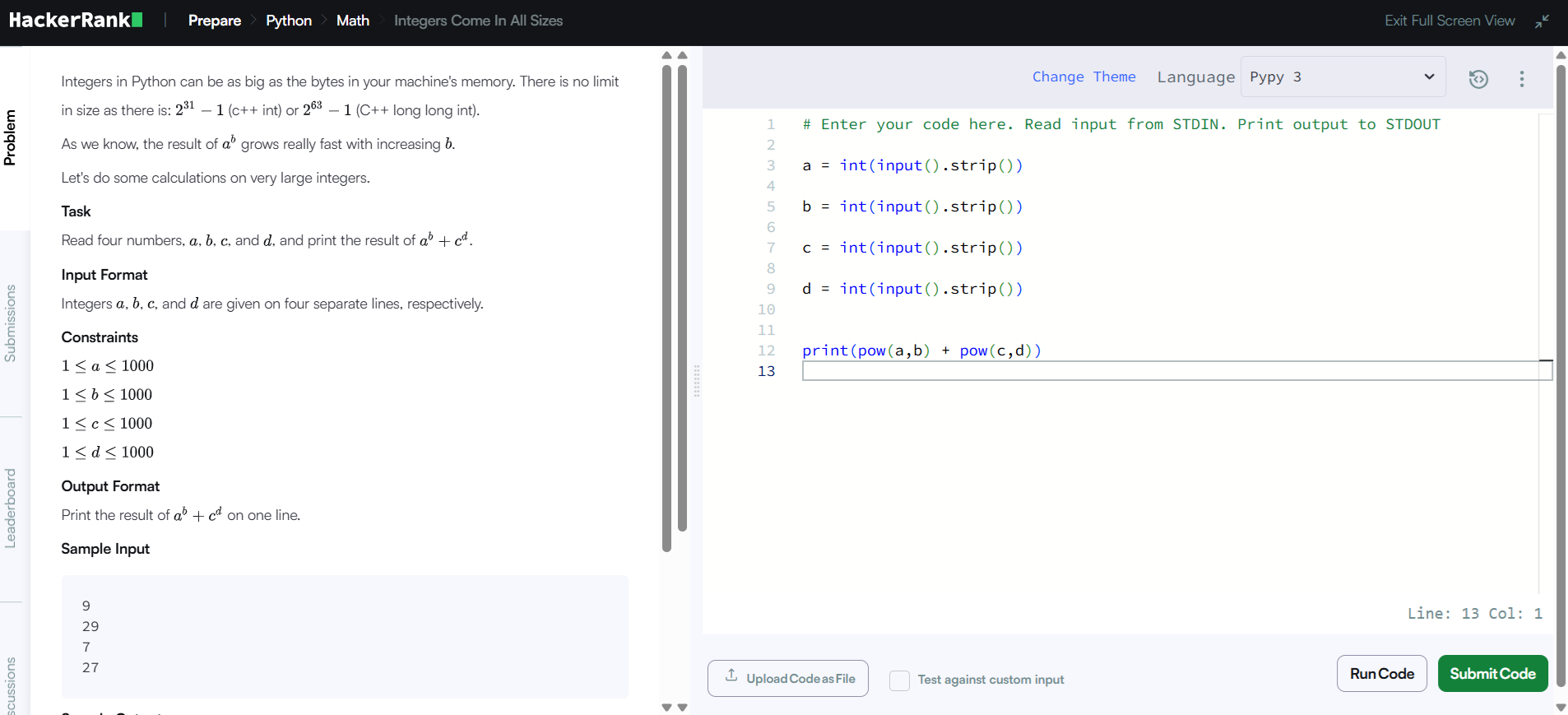Screen dimensions: 1568x715
Task: Click the exit full screen collapse icon
Action: pyautogui.click(x=1542, y=21)
